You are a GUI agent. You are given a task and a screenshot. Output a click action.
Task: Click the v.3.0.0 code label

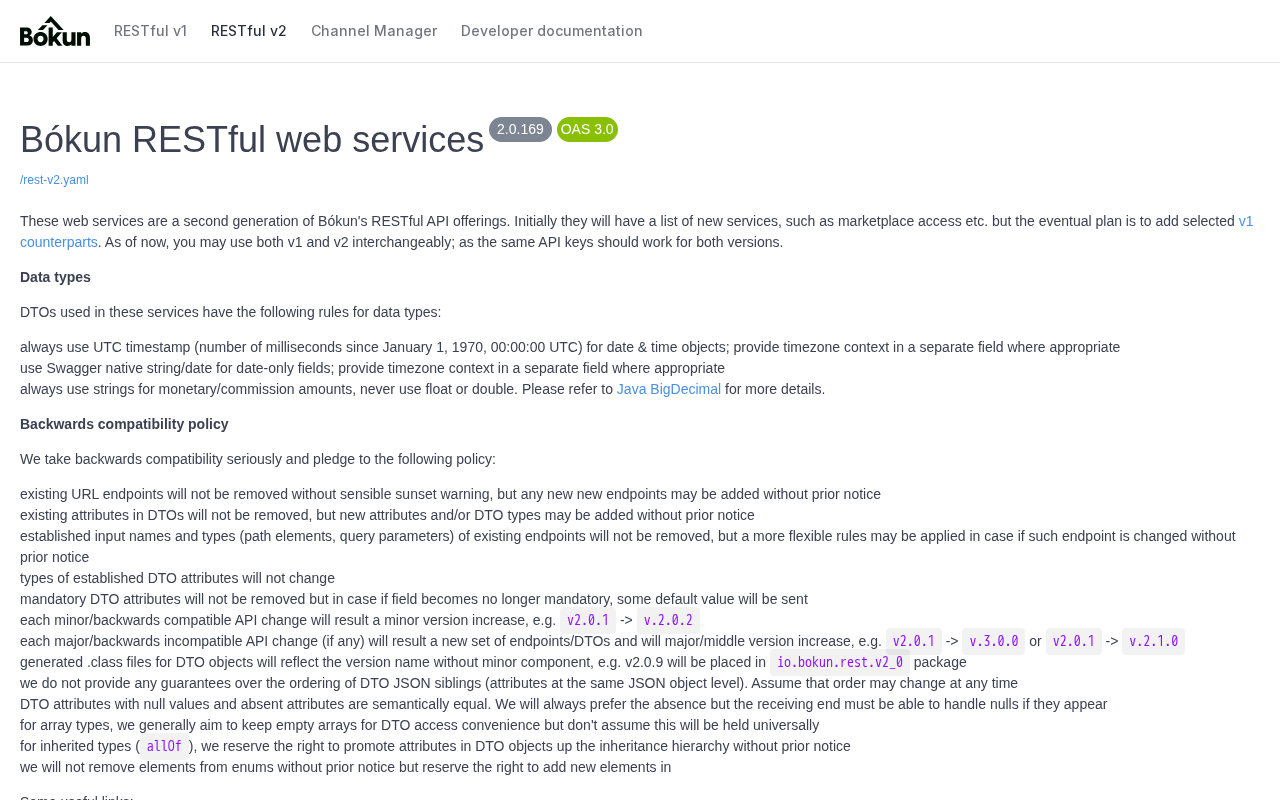tap(993, 641)
